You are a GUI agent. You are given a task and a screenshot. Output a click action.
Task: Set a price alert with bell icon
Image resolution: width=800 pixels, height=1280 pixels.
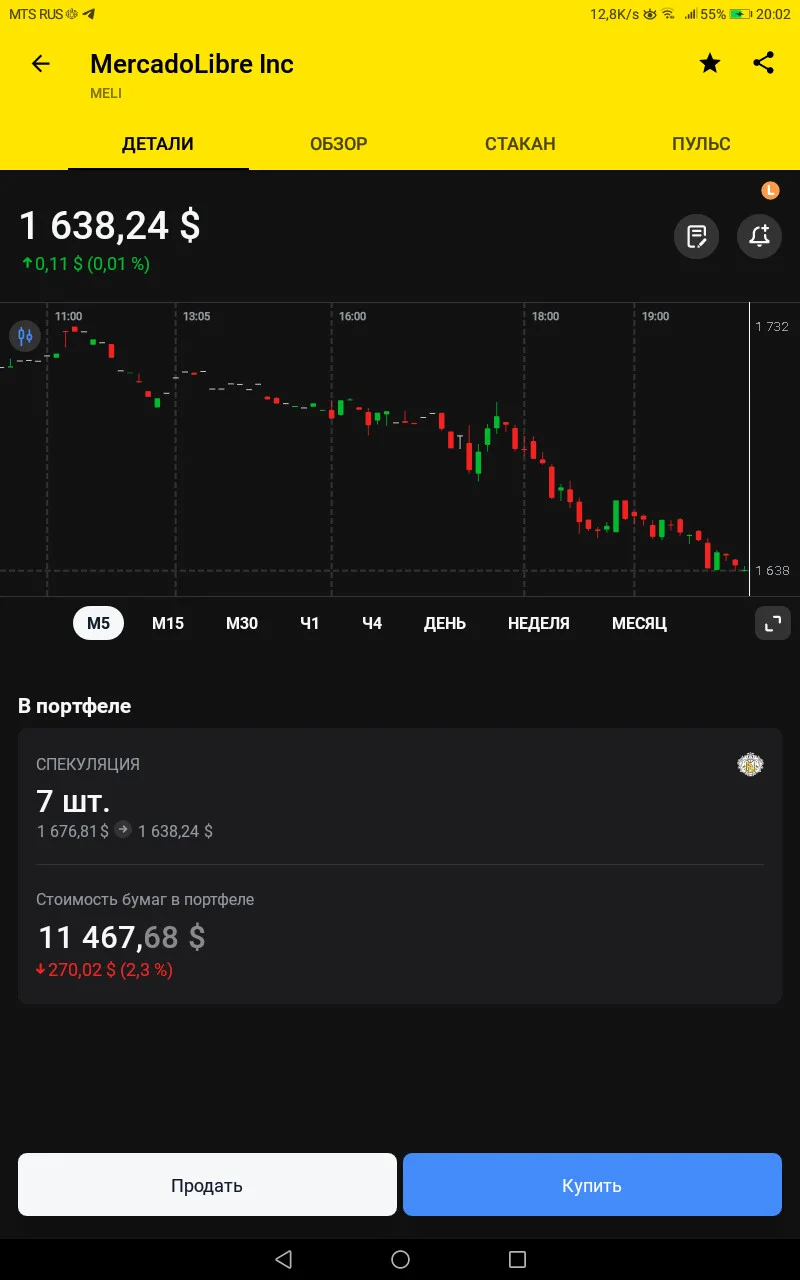[x=759, y=237]
